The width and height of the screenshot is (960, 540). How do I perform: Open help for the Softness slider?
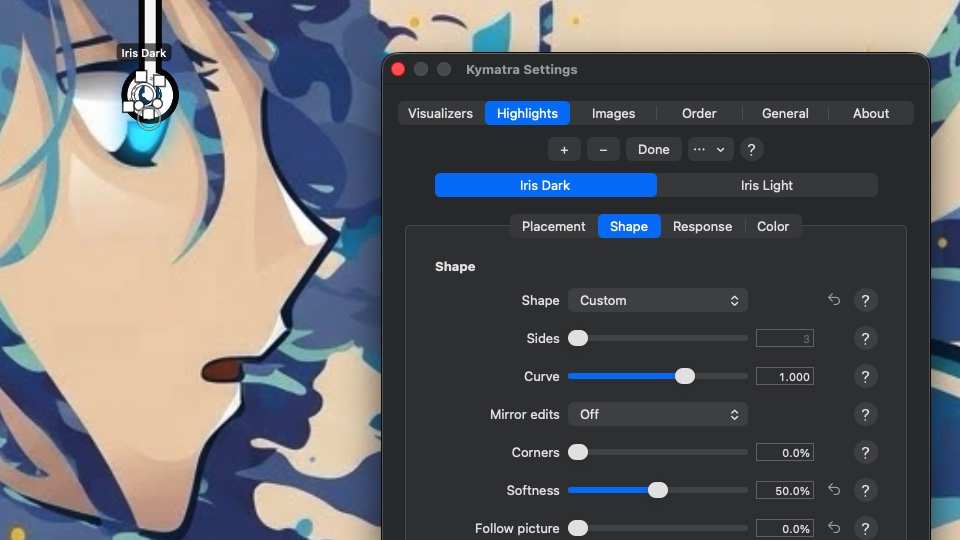point(865,490)
